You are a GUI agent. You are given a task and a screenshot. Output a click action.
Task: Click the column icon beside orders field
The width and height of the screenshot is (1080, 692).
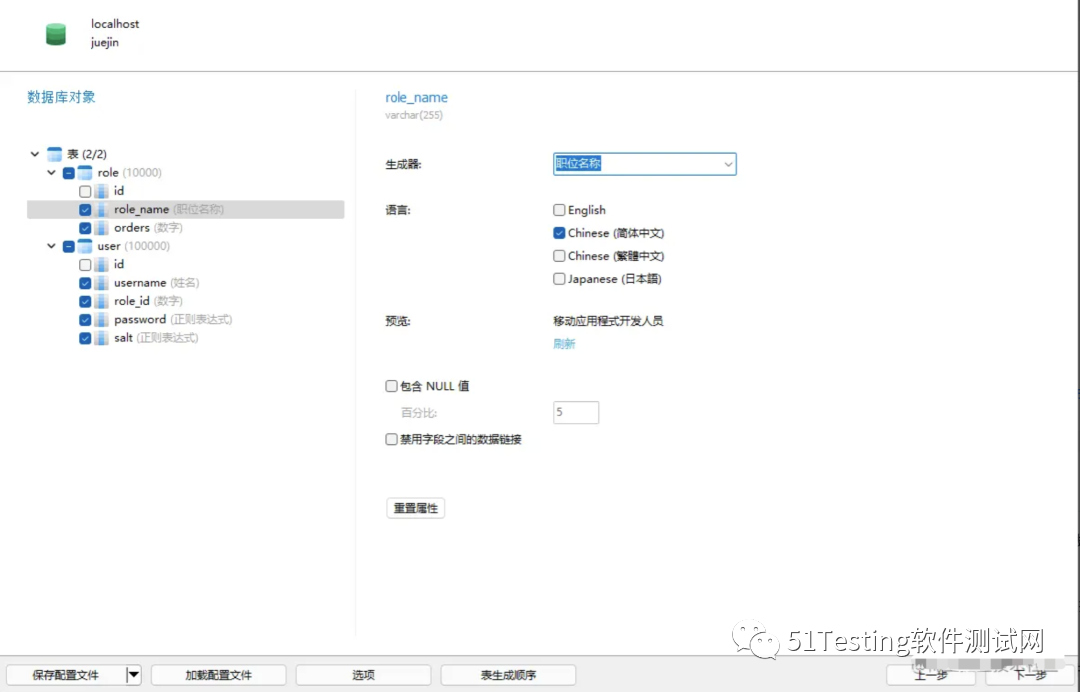[103, 227]
